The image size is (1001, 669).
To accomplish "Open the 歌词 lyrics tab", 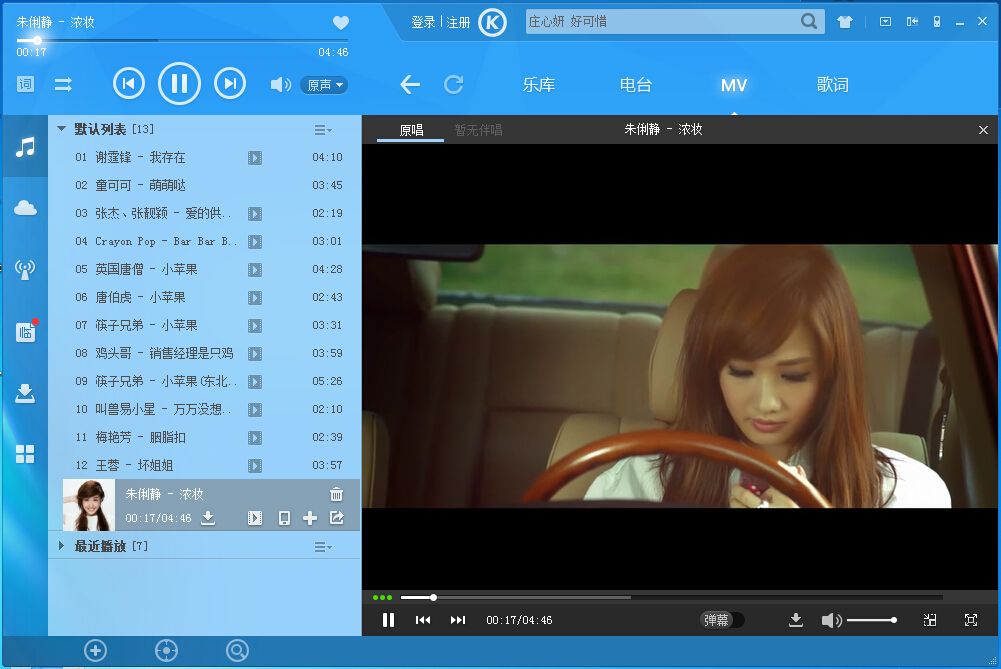I will (x=832, y=85).
